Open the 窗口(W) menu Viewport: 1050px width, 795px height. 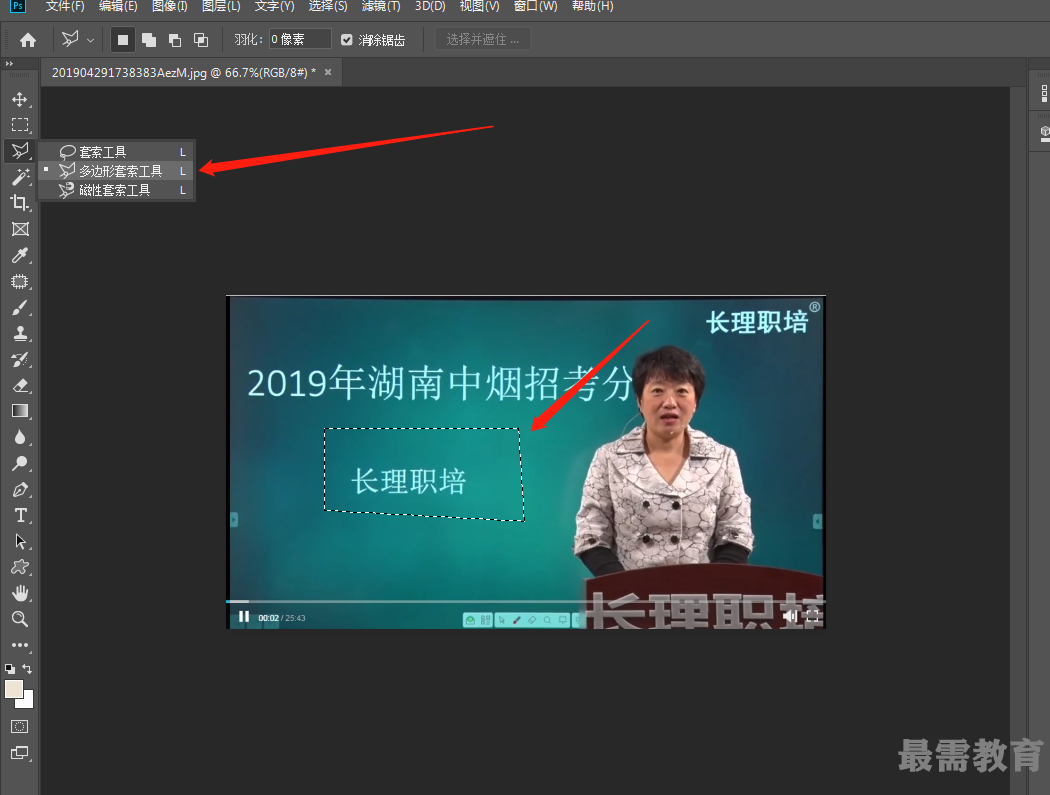coord(536,6)
